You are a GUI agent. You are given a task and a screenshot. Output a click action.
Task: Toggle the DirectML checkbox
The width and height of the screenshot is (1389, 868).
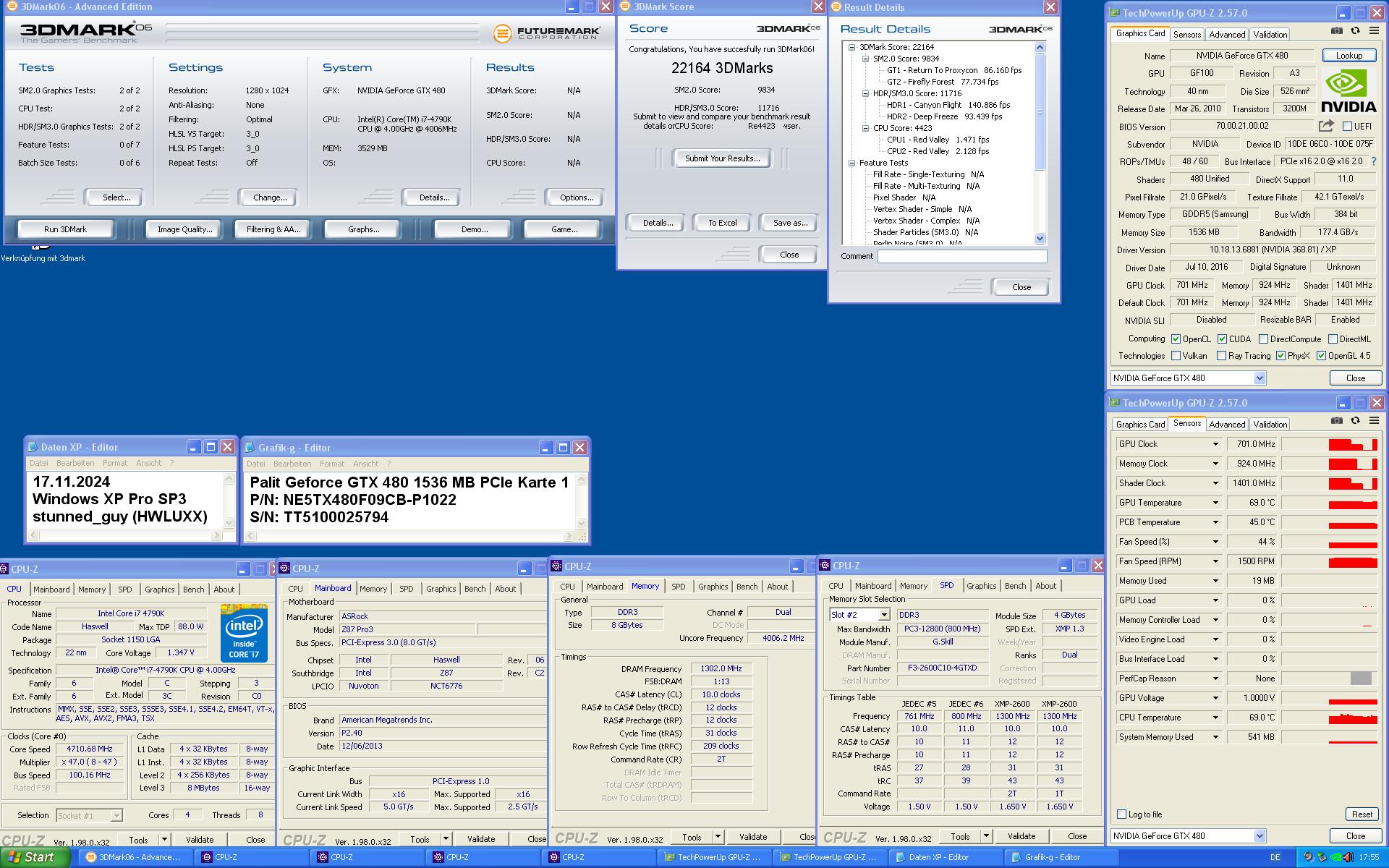pyautogui.click(x=1333, y=339)
